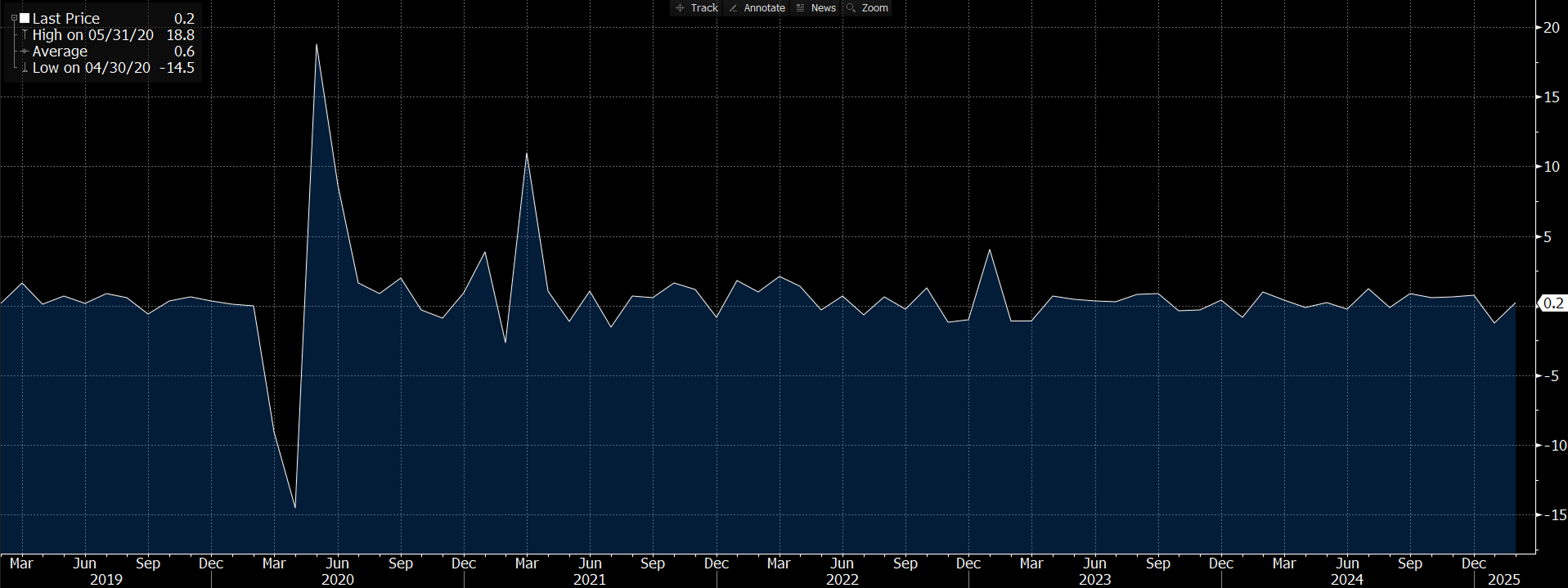Click the 2023 year label on x-axis

coord(1094,580)
